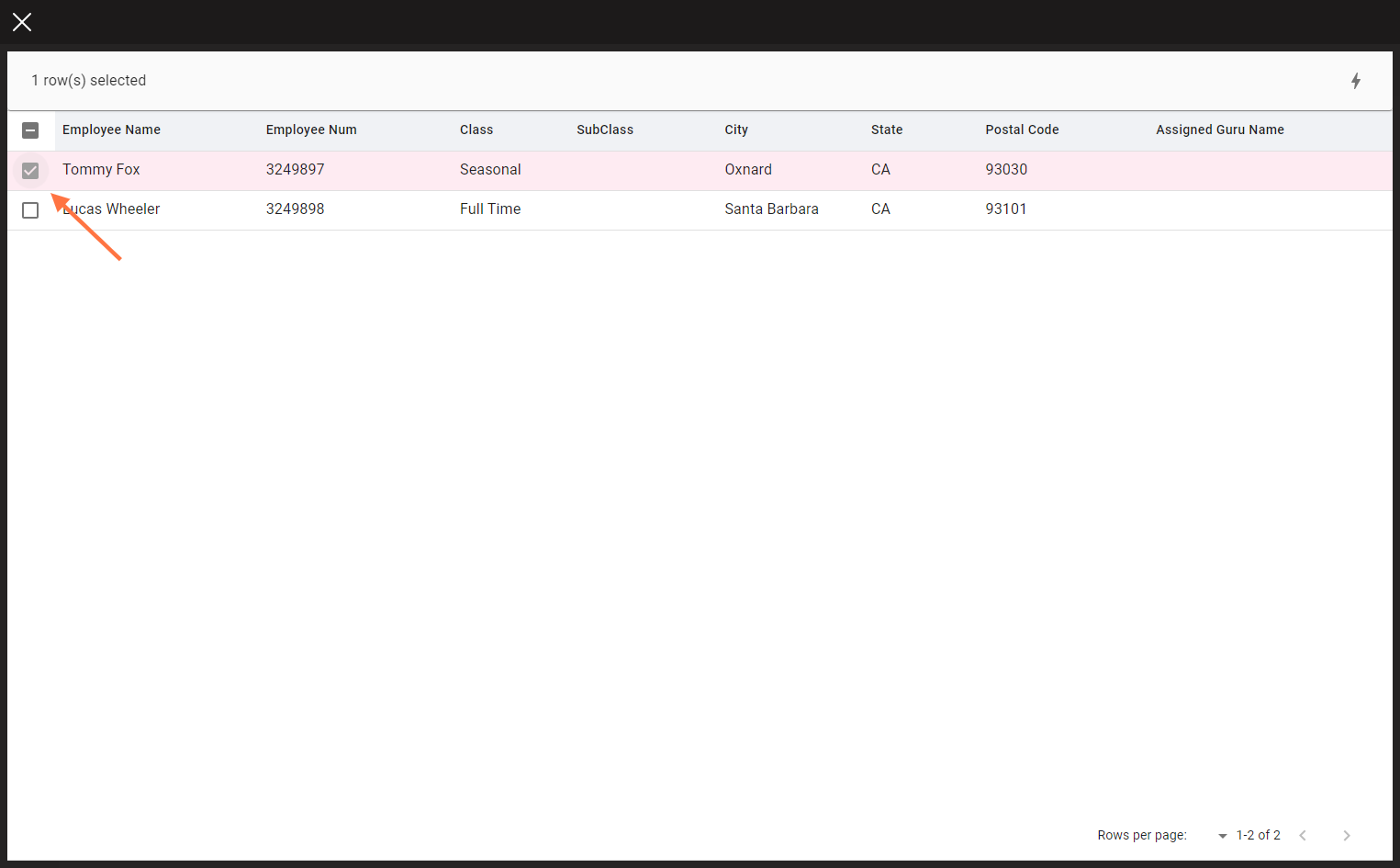Click employee number 3249897
The image size is (1400, 868).
click(x=295, y=169)
